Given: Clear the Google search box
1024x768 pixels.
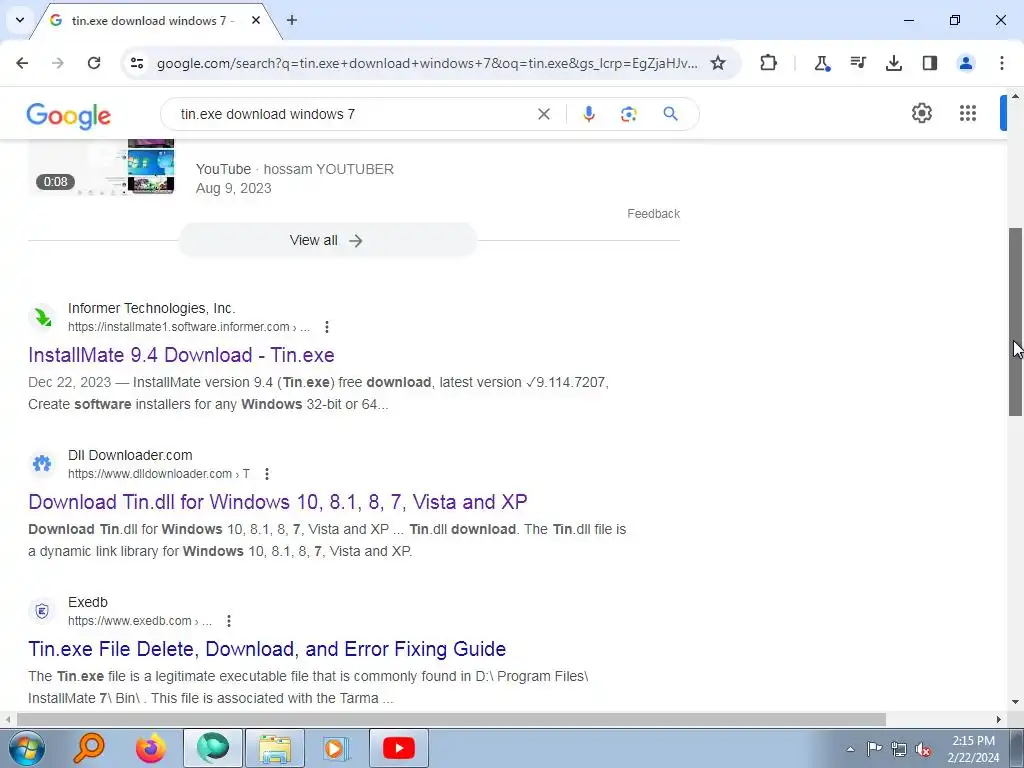Looking at the screenshot, I should [x=543, y=114].
